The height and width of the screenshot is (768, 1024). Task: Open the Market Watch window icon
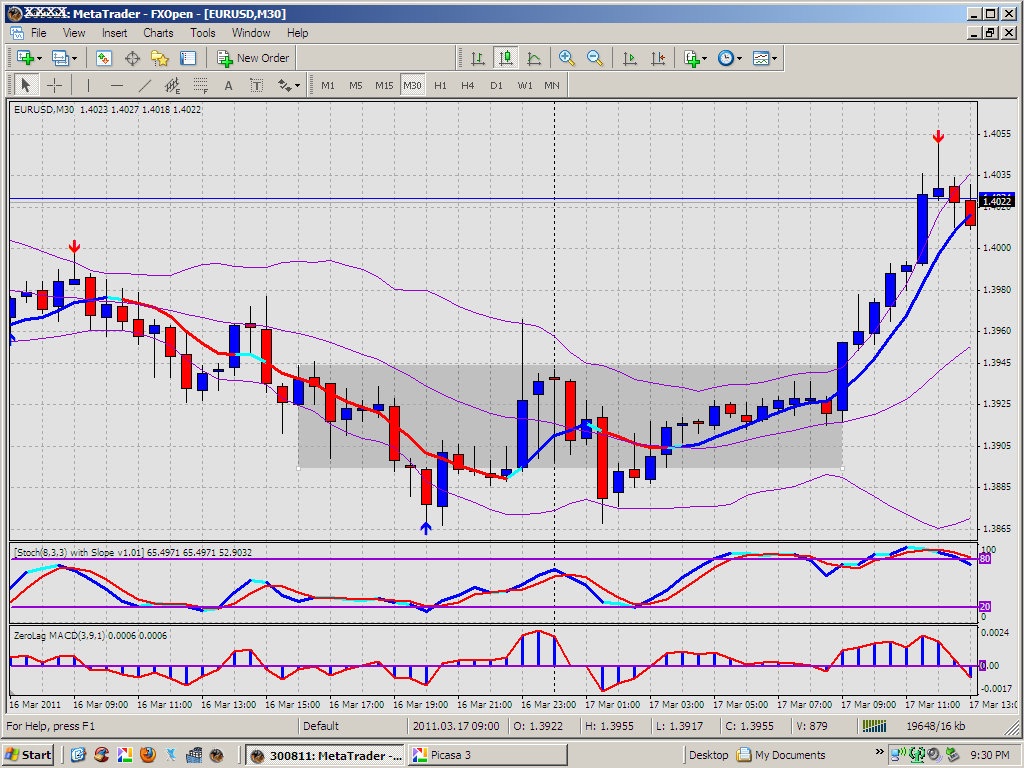click(103, 58)
